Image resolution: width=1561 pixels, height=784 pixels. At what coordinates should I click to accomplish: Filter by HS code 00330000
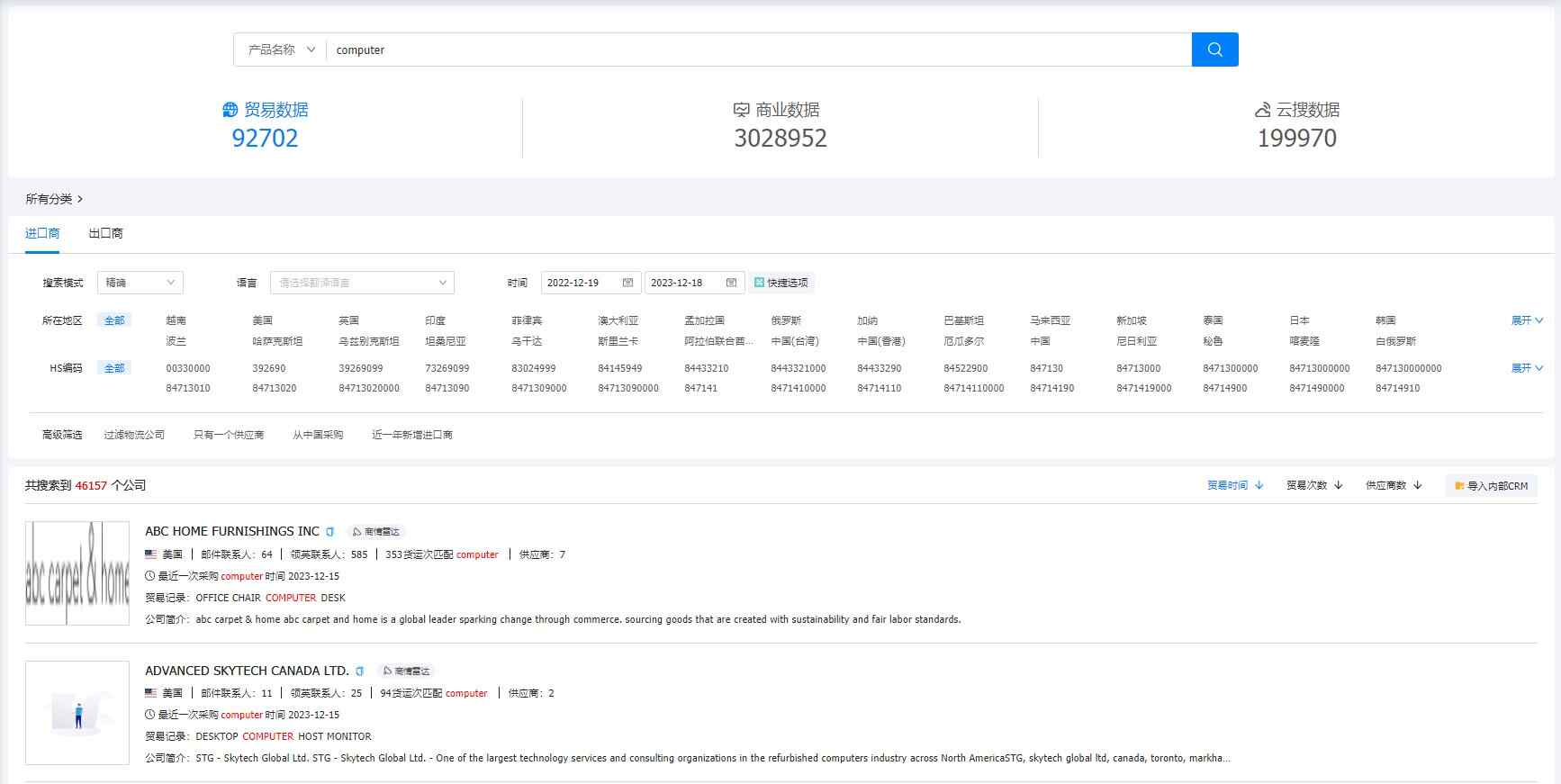(x=188, y=368)
